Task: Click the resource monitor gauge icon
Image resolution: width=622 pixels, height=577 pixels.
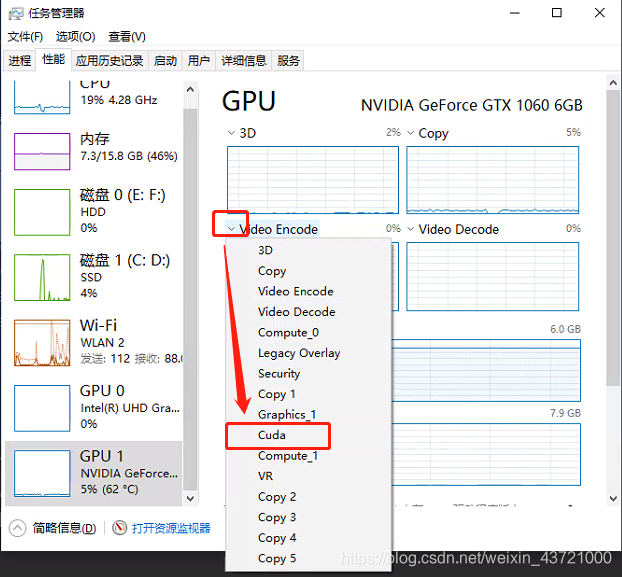Action: point(119,528)
